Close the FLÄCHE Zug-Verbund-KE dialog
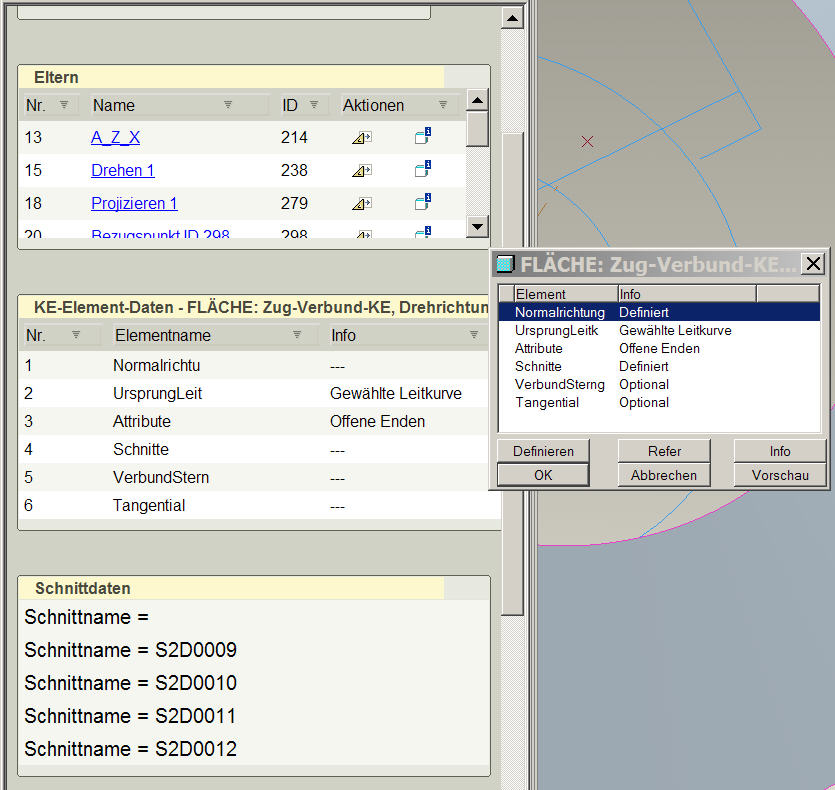Viewport: 835px width, 790px height. pyautogui.click(x=814, y=264)
